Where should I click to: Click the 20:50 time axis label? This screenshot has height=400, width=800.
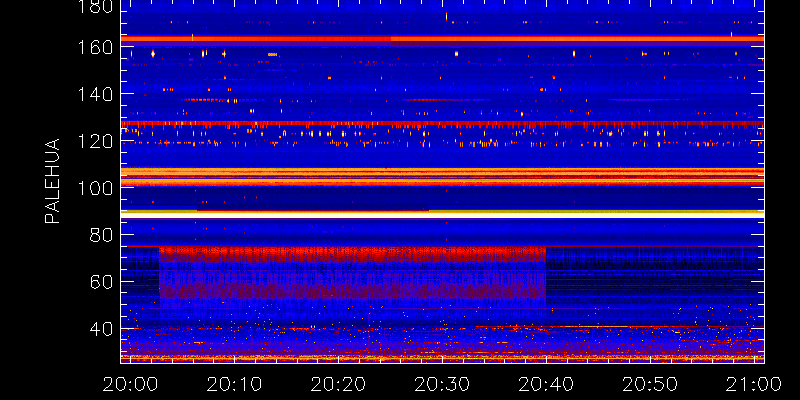[x=650, y=384]
